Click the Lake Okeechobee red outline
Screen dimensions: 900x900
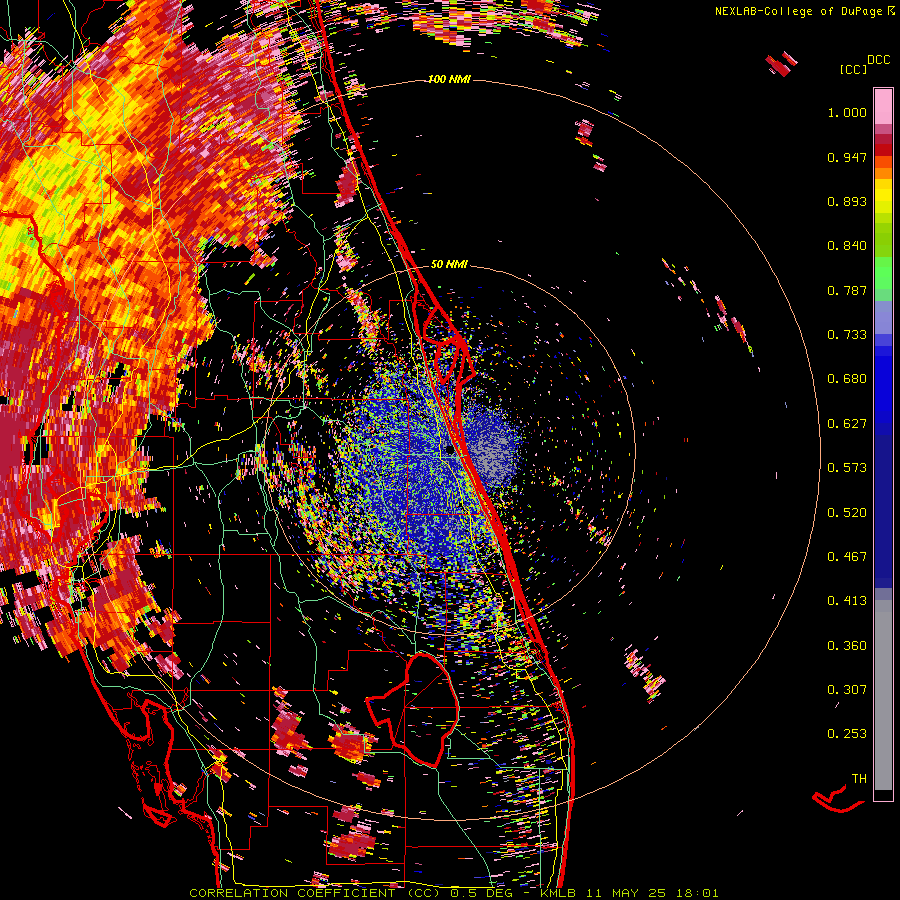(412, 709)
